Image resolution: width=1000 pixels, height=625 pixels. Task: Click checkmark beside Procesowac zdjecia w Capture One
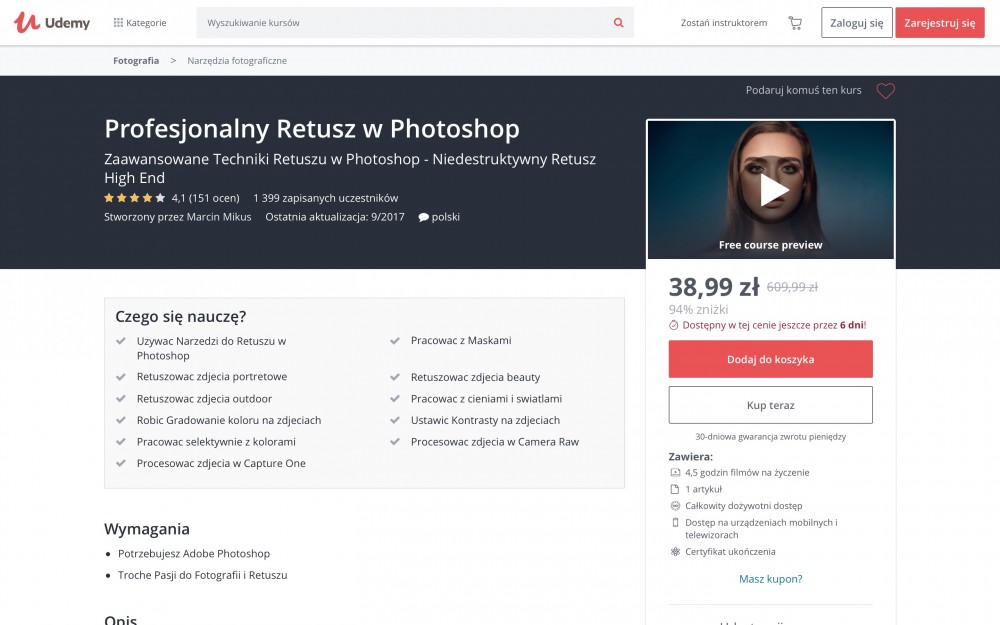click(x=121, y=464)
